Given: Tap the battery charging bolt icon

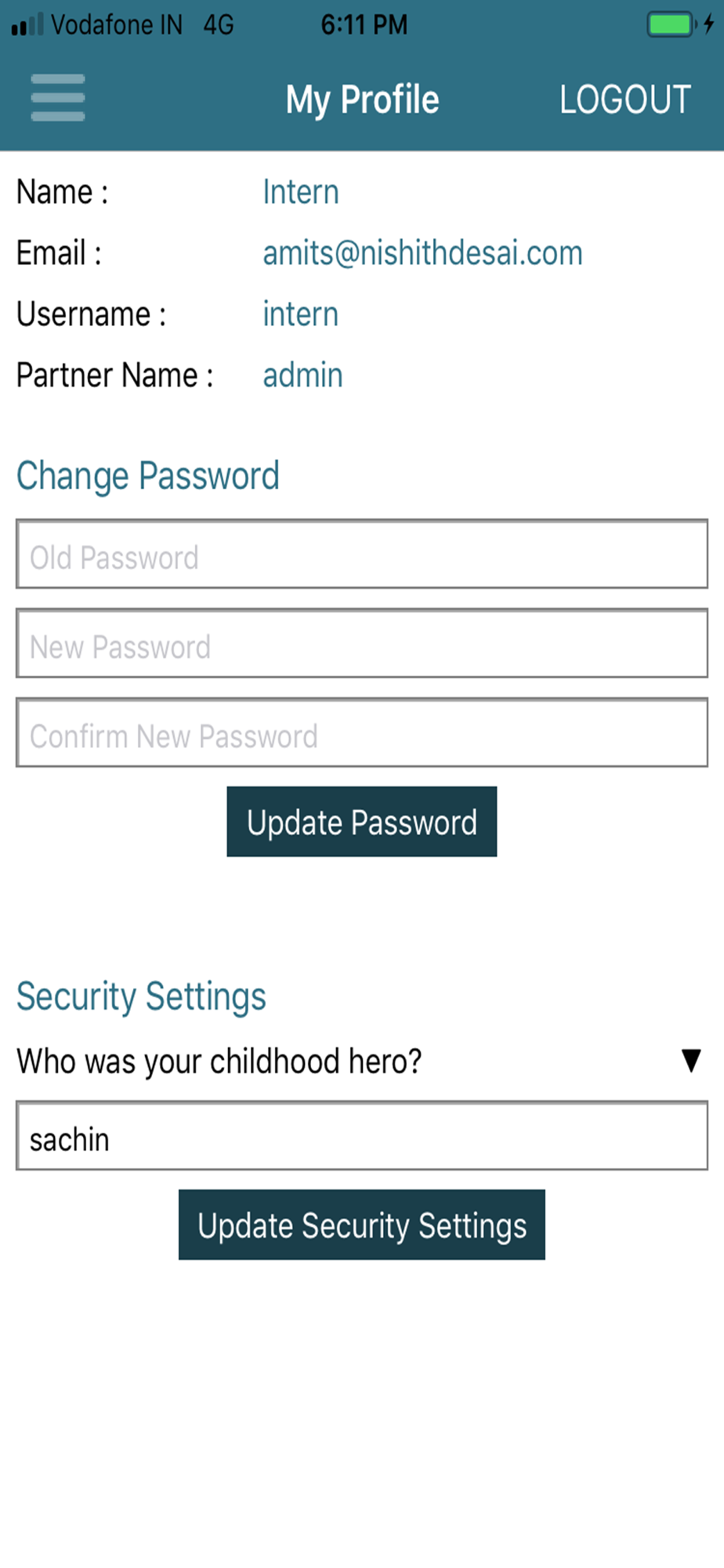Looking at the screenshot, I should click(708, 24).
